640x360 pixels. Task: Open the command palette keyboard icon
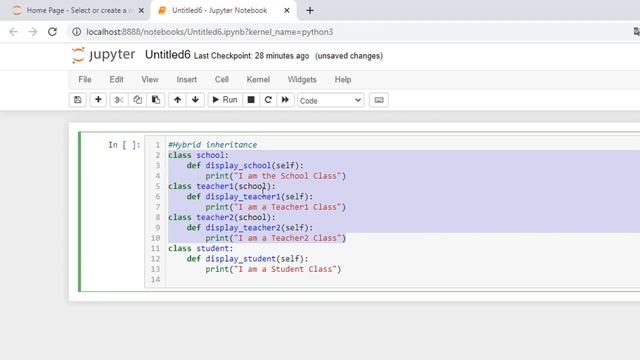pos(379,100)
